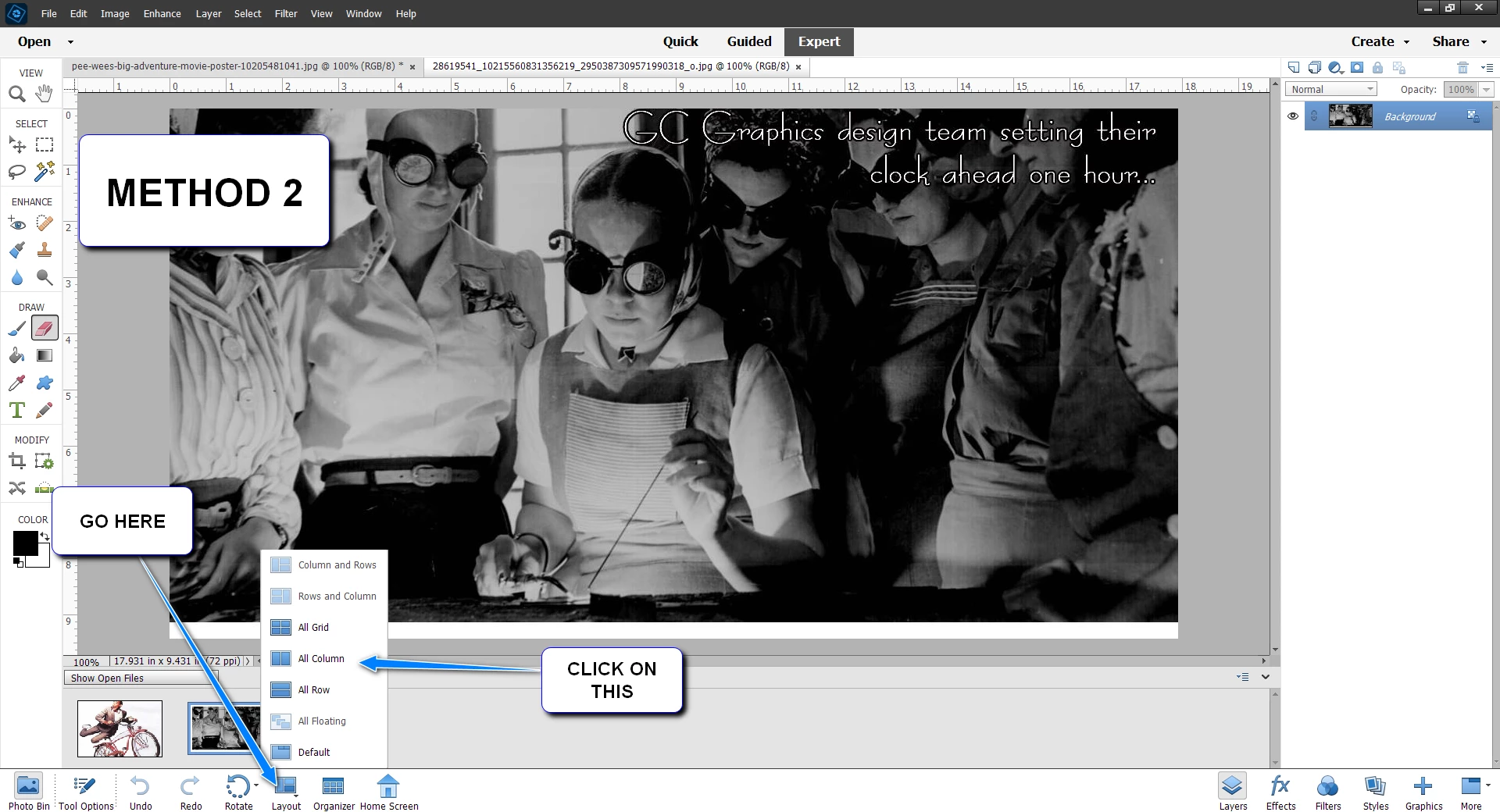The height and width of the screenshot is (812, 1500).
Task: Click the white background color swatch
Action: click(x=43, y=560)
